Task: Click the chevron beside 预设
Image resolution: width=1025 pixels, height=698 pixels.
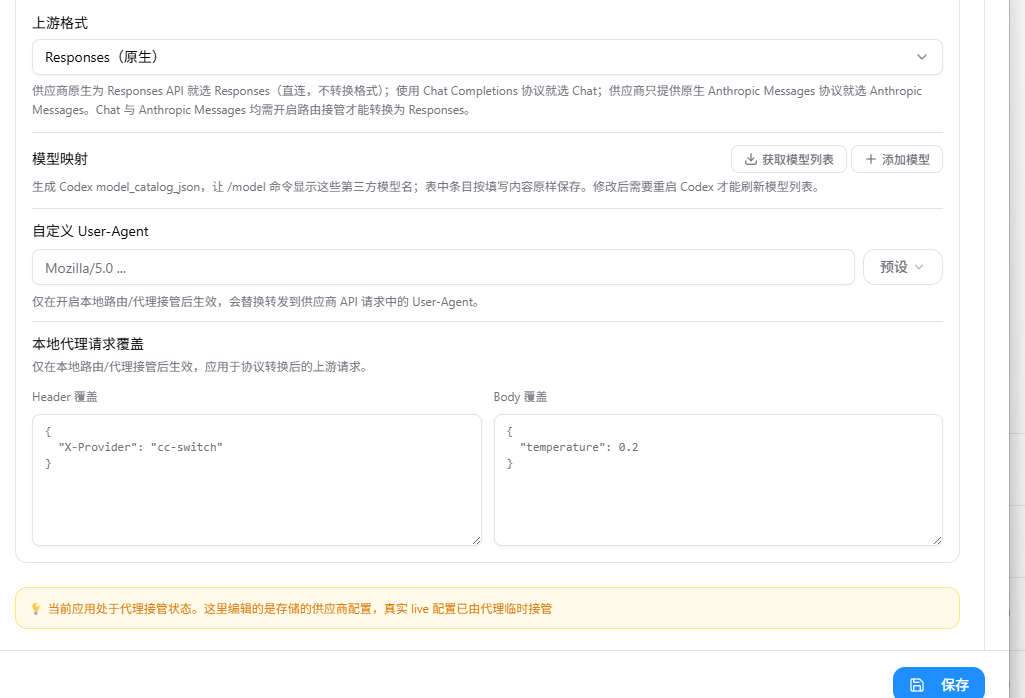Action: (919, 267)
